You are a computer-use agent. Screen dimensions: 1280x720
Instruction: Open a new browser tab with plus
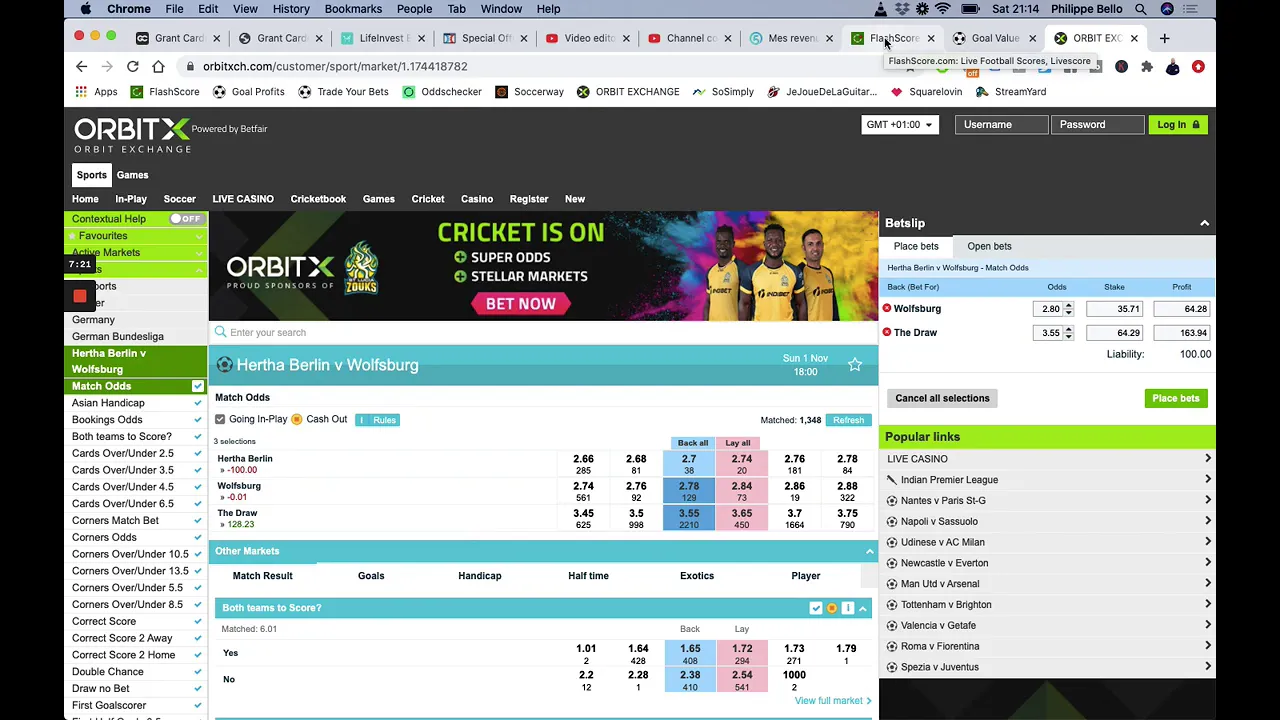click(x=1164, y=38)
